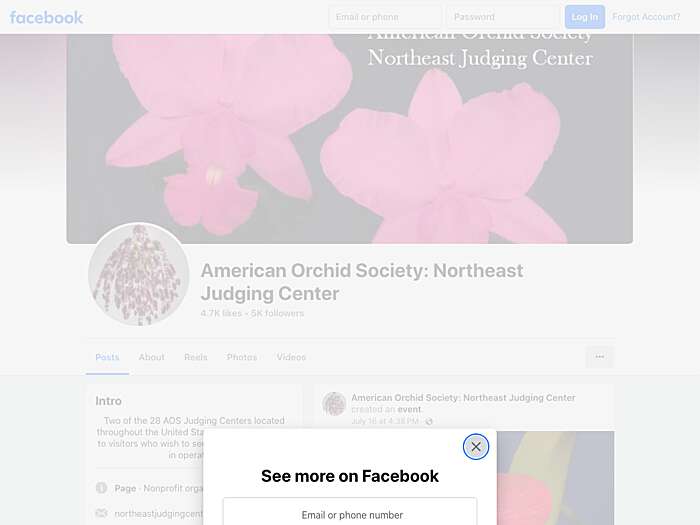Viewport: 700px width, 525px height.
Task: Close the See more on Facebook dialog
Action: coord(475,446)
